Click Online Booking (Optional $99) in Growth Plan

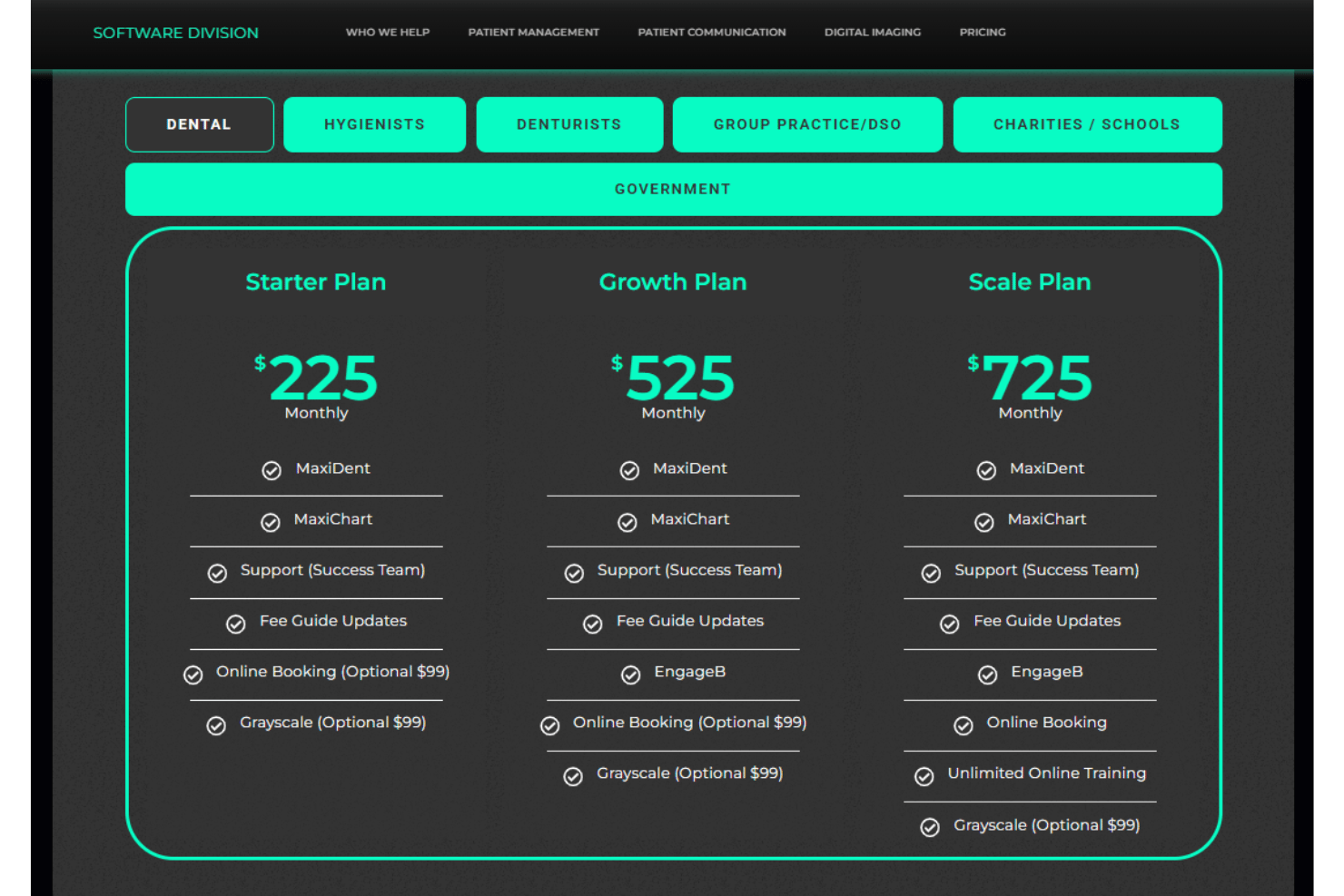click(689, 723)
